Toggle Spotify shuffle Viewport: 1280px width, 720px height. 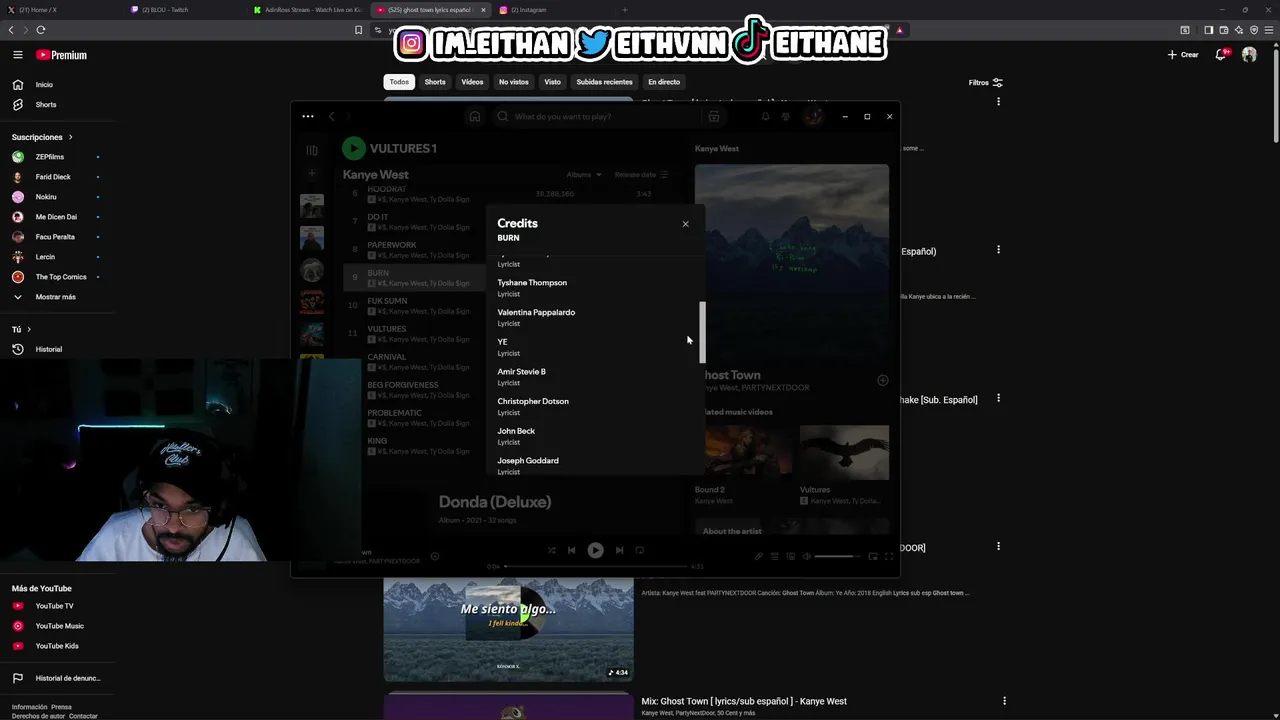point(551,550)
